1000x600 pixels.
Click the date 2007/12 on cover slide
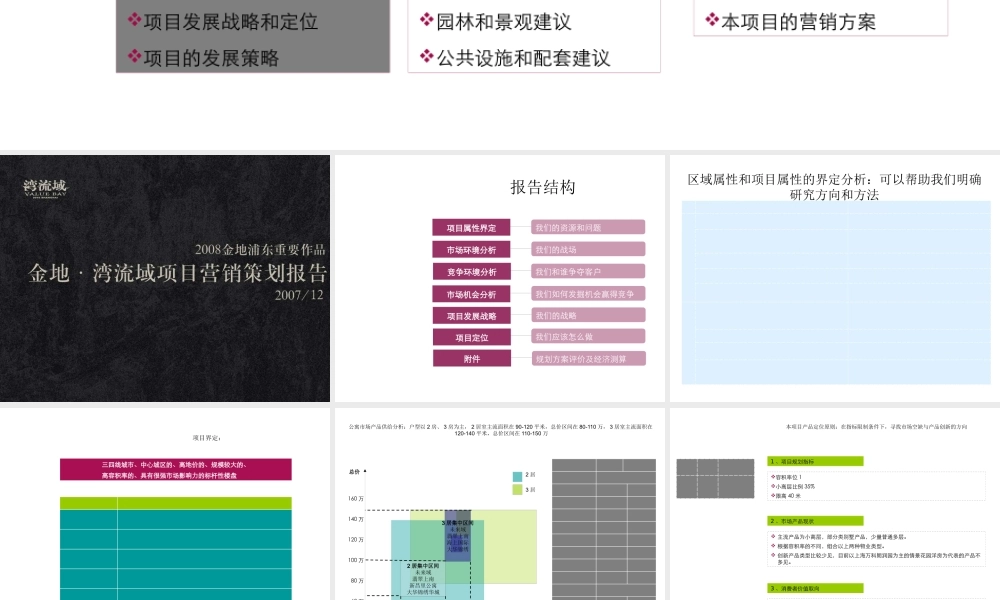click(x=299, y=295)
